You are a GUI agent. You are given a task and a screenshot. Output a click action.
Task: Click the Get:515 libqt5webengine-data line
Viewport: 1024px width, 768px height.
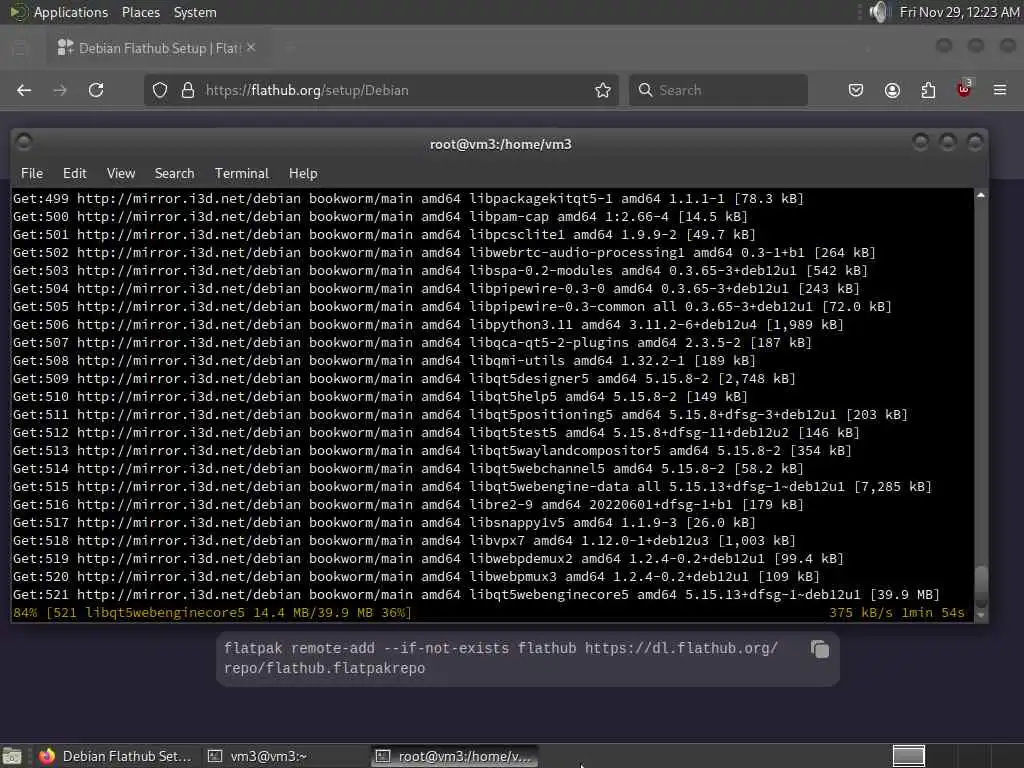(x=472, y=487)
